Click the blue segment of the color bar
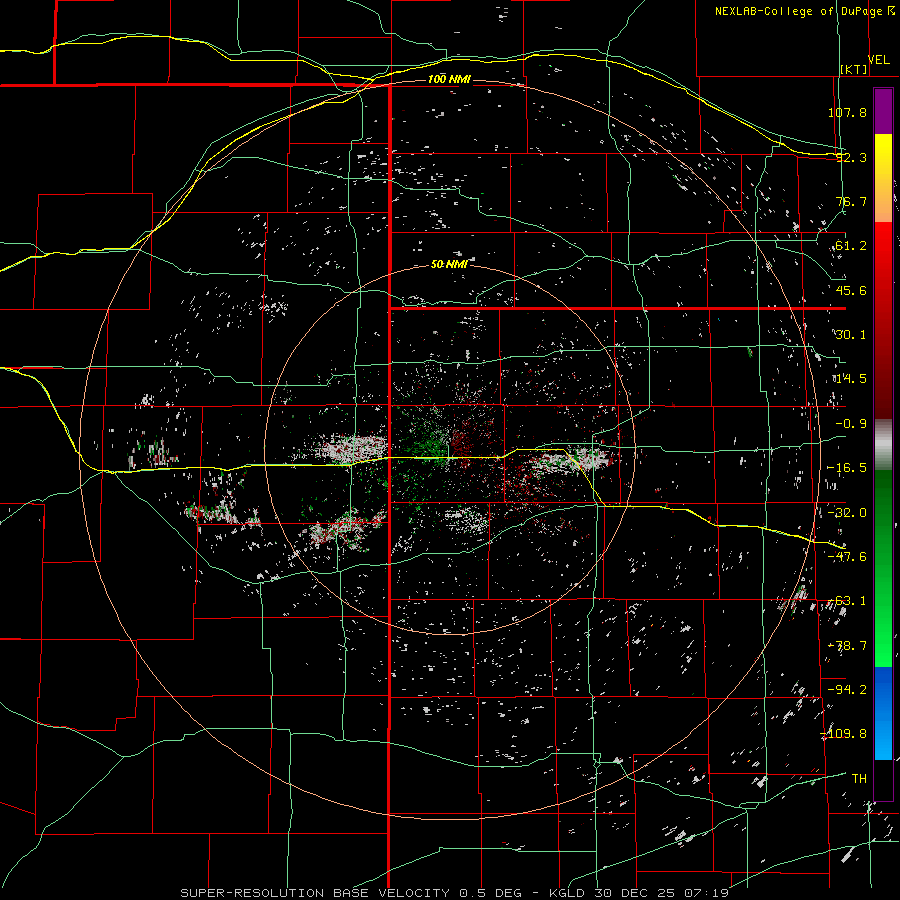 883,713
